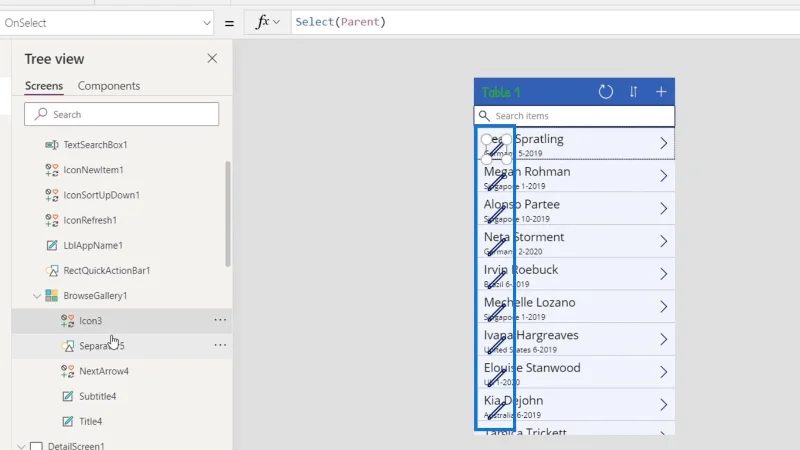Click the Title4 label icon
Viewport: 800px width, 450px height.
pos(67,421)
